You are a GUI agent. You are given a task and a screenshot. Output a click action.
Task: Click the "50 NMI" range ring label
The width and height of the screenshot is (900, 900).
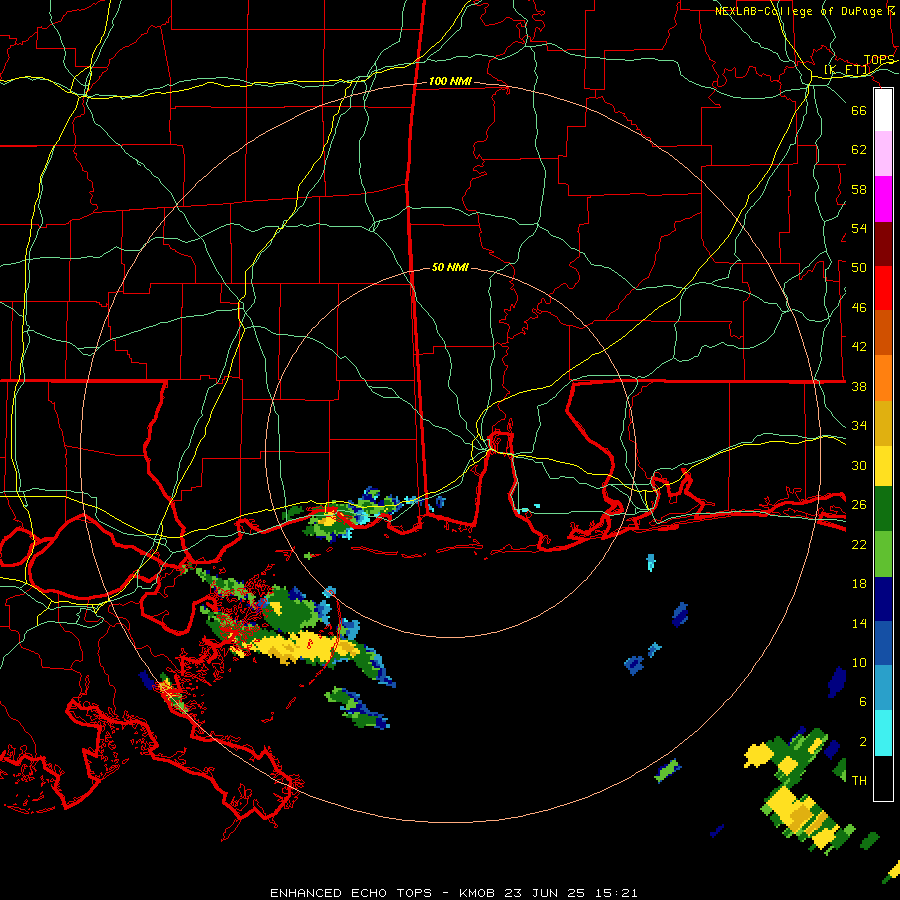pyautogui.click(x=450, y=267)
